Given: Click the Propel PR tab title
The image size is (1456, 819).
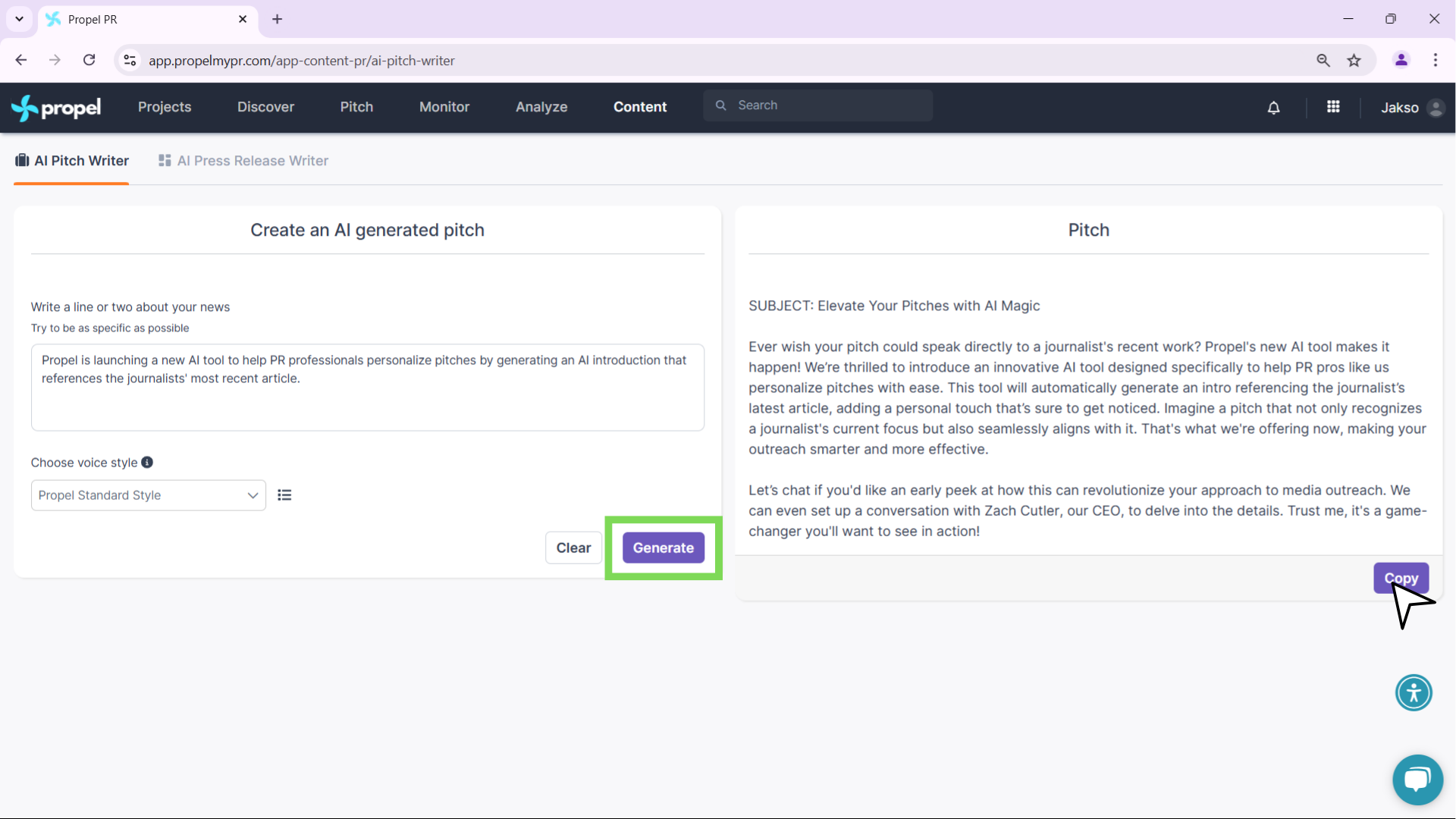Looking at the screenshot, I should click(x=93, y=20).
